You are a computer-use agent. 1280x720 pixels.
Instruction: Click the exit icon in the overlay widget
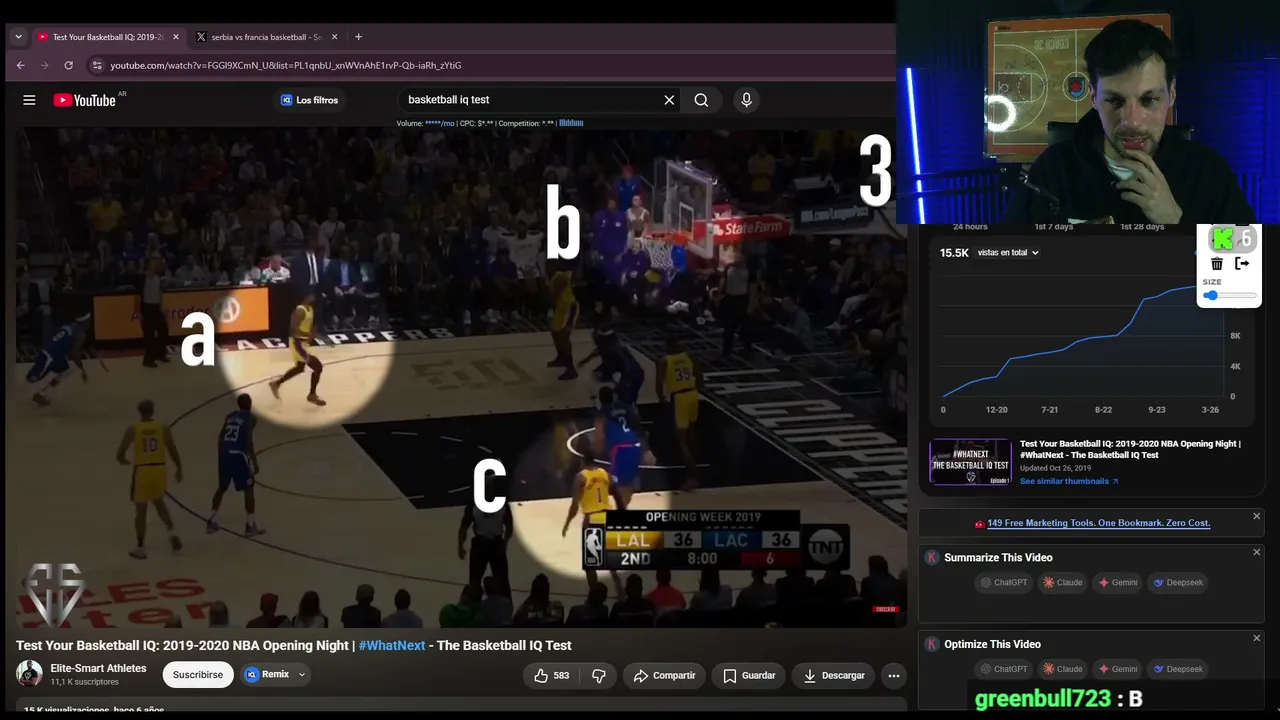pos(1242,263)
